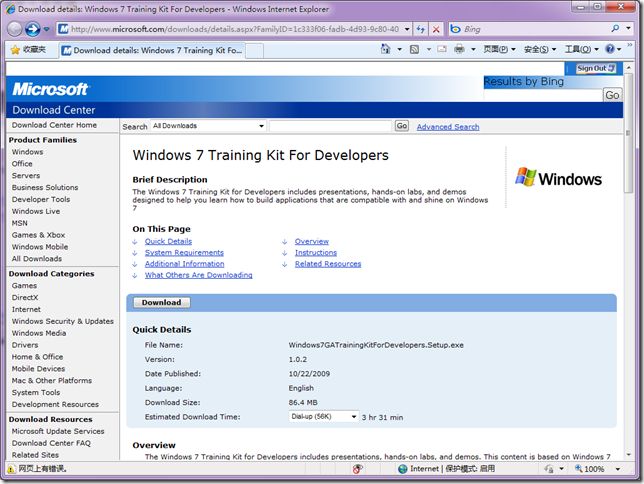The image size is (644, 484).
Task: Click the scrollbar down arrow
Action: click(628, 454)
